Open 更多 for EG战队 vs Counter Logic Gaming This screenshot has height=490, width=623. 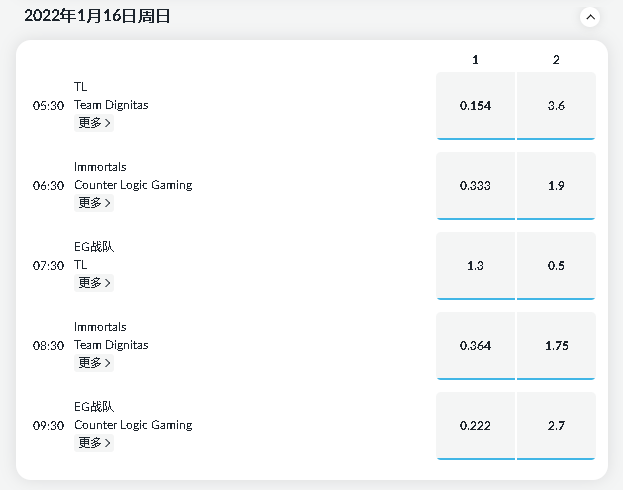click(94, 443)
